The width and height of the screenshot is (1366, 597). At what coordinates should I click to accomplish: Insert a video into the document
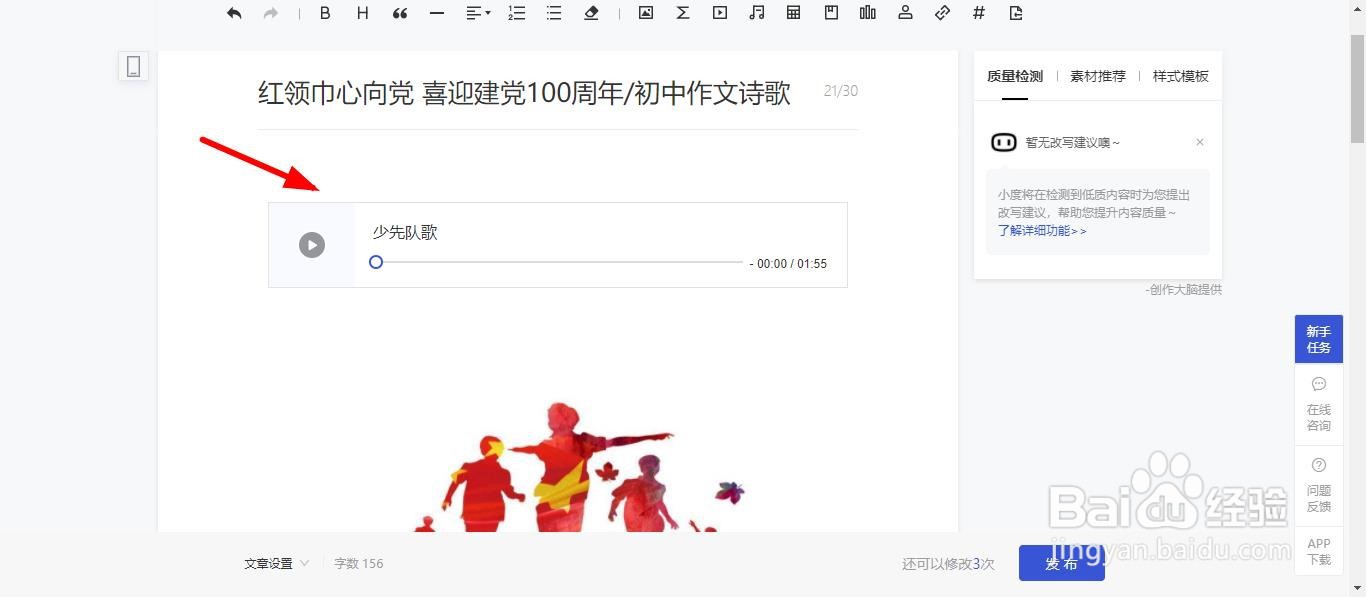pos(719,13)
